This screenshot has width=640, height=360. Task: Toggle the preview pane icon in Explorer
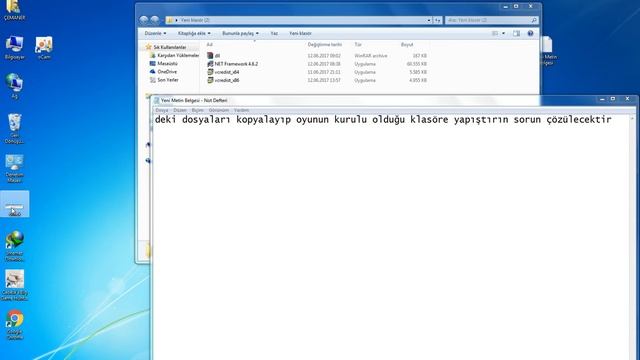click(x=516, y=33)
